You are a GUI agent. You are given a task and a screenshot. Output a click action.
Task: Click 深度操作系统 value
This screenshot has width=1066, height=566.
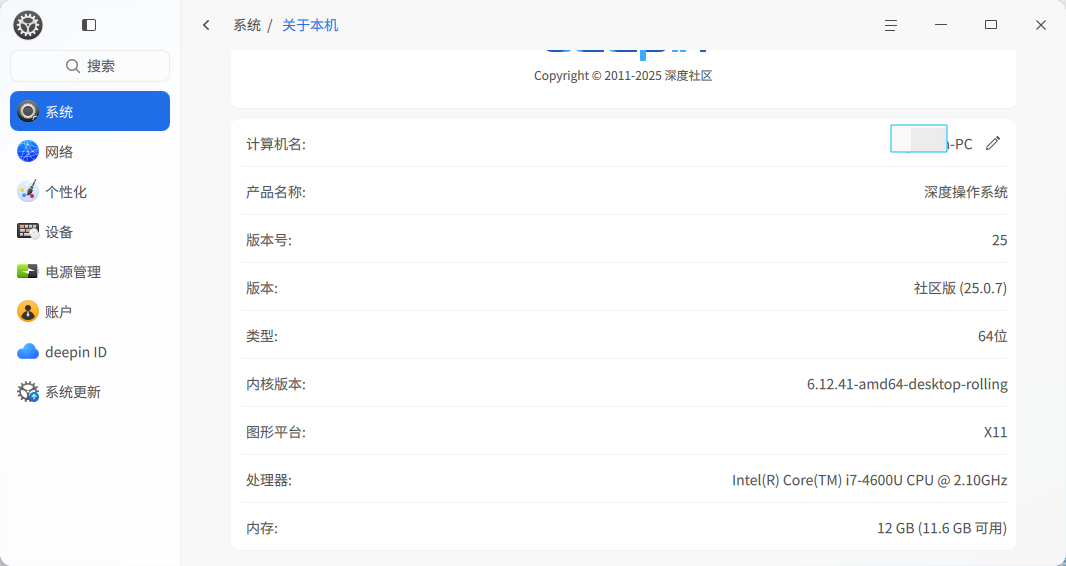[965, 192]
